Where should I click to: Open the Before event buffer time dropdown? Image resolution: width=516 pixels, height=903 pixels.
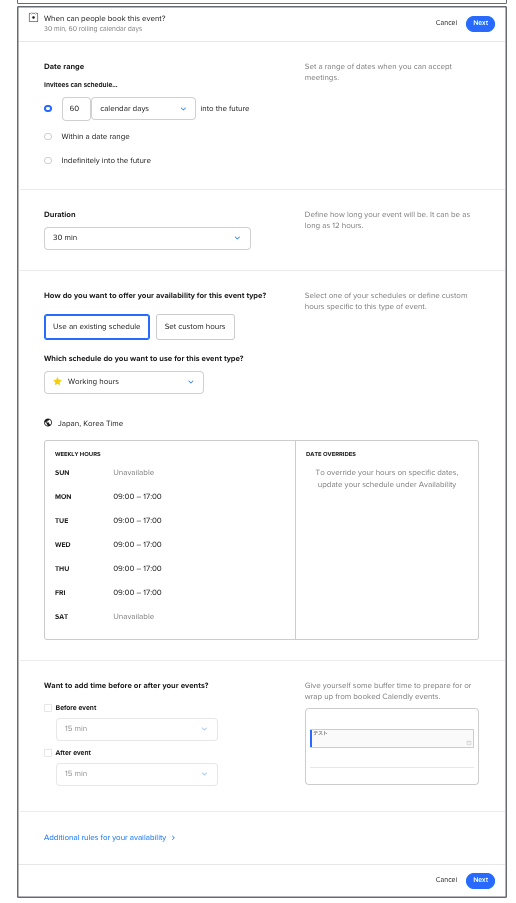[x=137, y=729]
